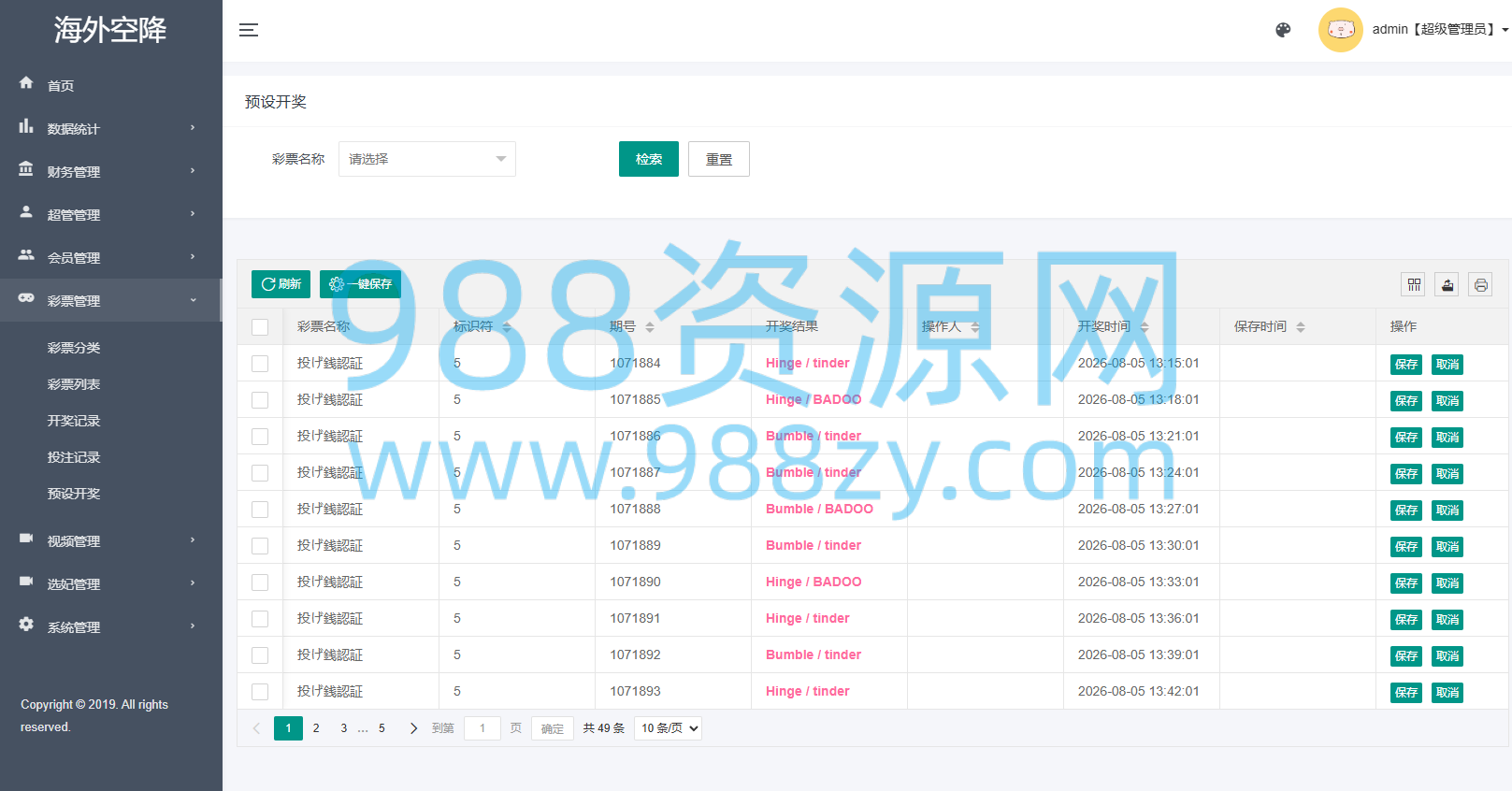
Task: Expand the 系统管理 sidebar menu
Action: (110, 626)
